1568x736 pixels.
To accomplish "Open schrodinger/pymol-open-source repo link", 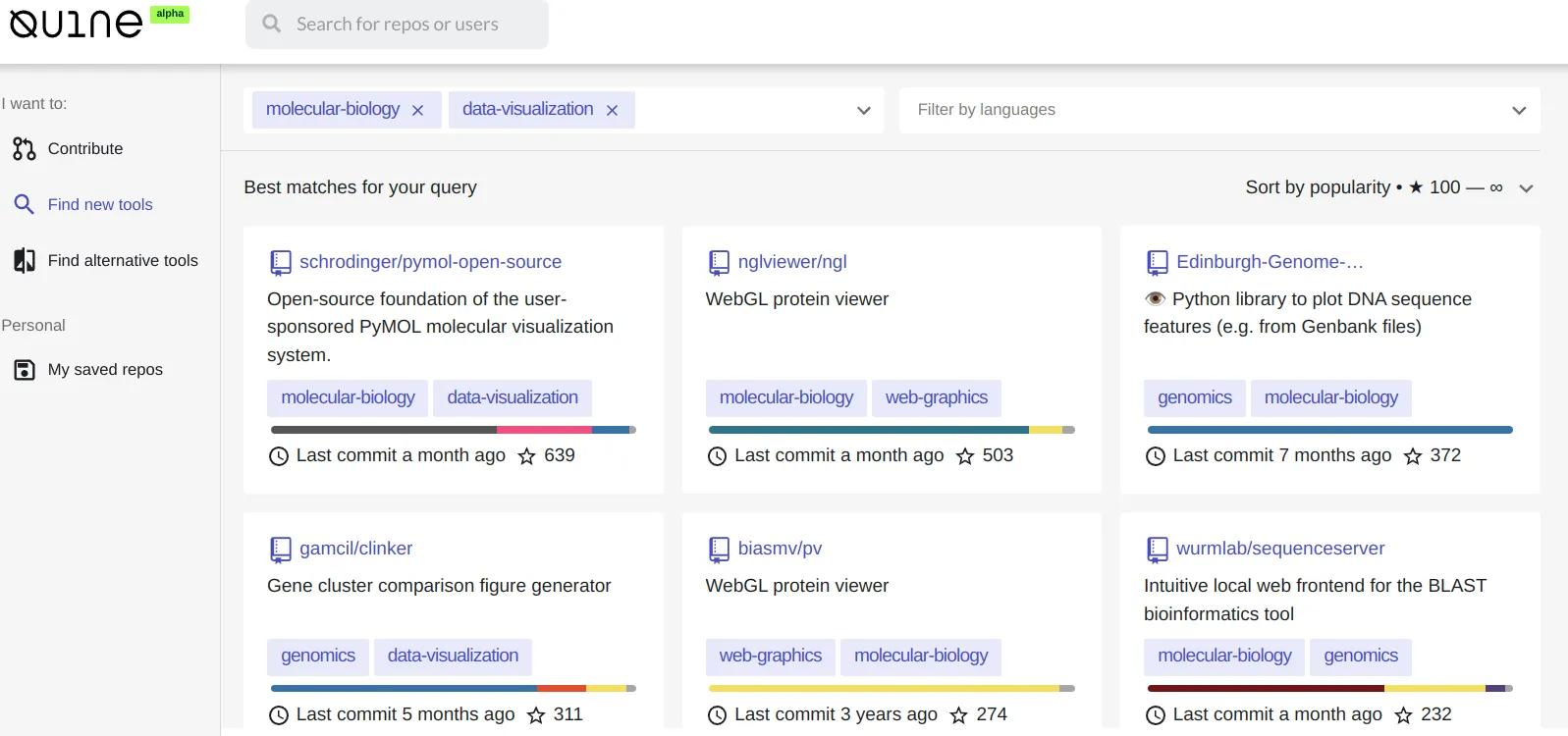I will point(430,262).
